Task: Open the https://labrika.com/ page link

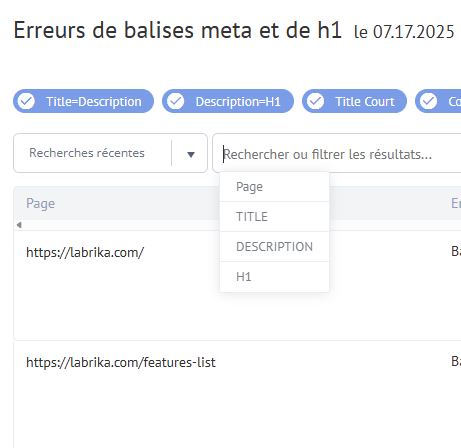Action: 85,252
